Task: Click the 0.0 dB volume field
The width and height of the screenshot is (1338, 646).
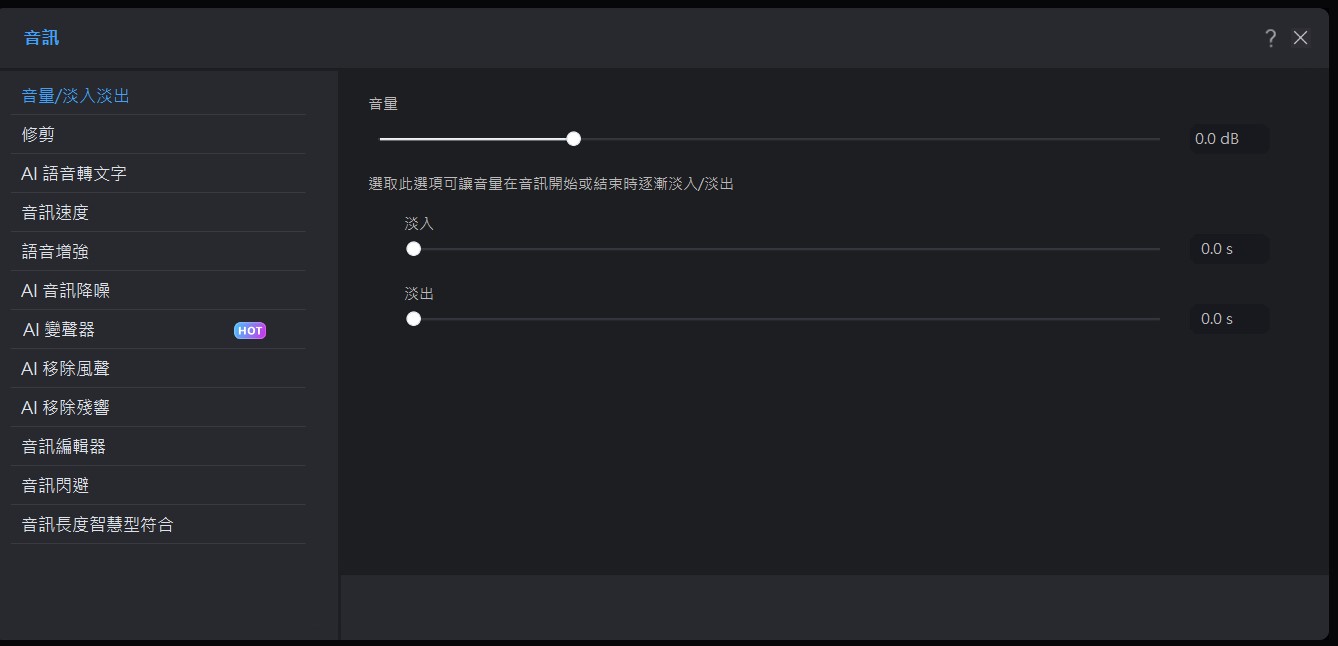Action: [x=1228, y=139]
